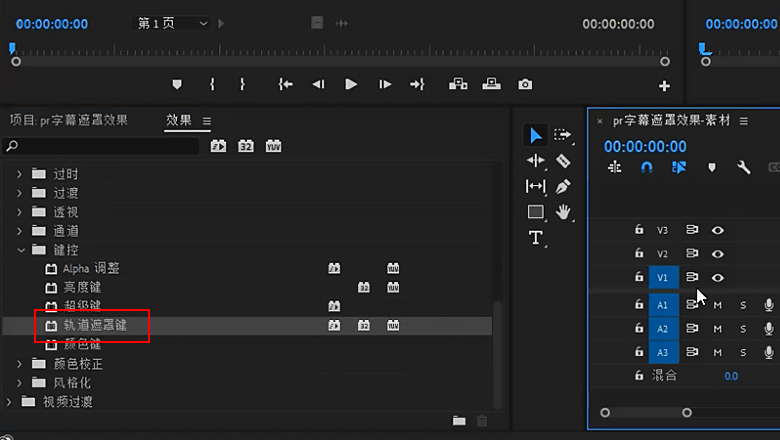Go to Out point

click(417, 85)
